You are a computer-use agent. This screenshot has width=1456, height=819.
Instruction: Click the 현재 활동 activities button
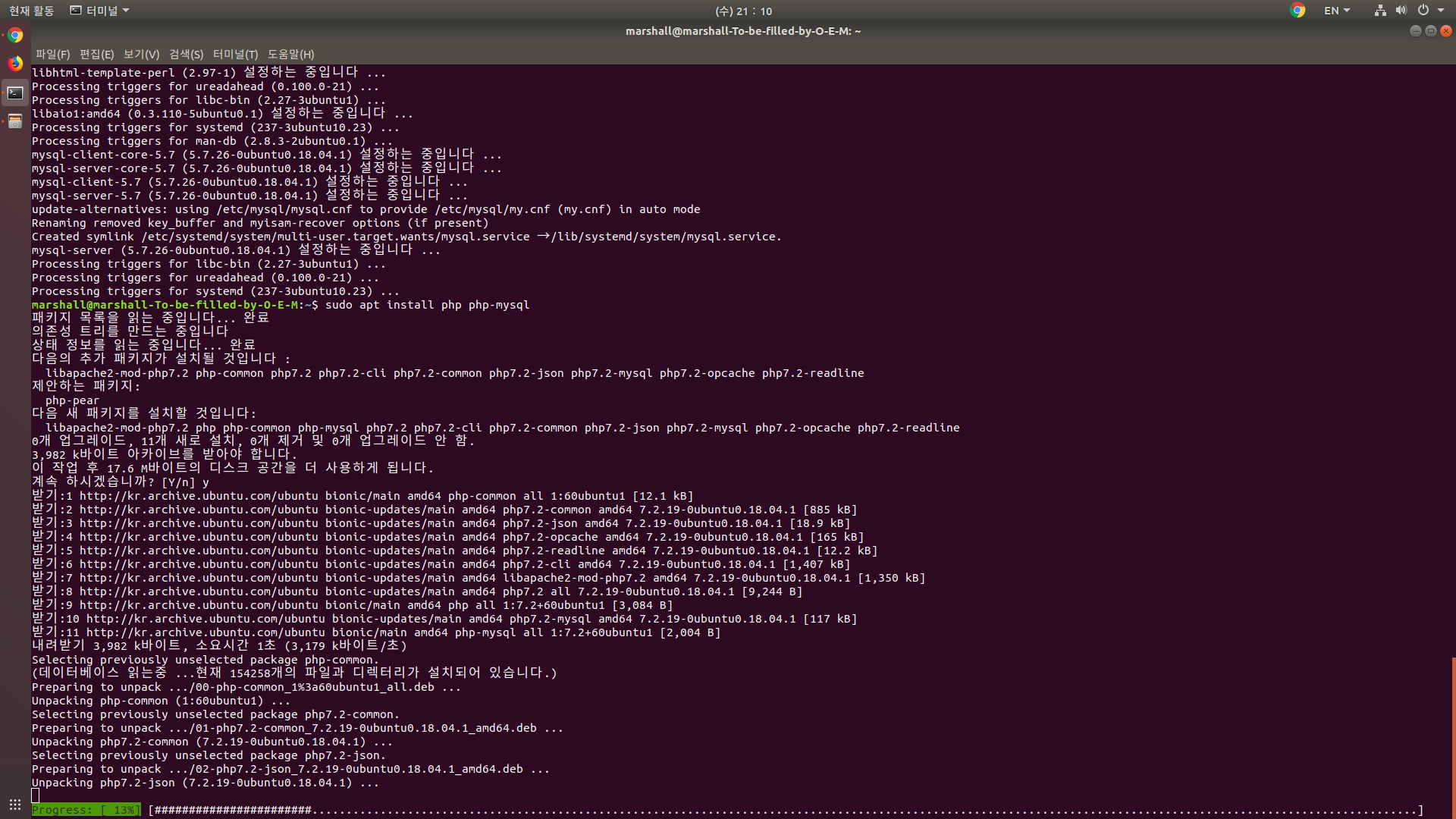pos(31,11)
